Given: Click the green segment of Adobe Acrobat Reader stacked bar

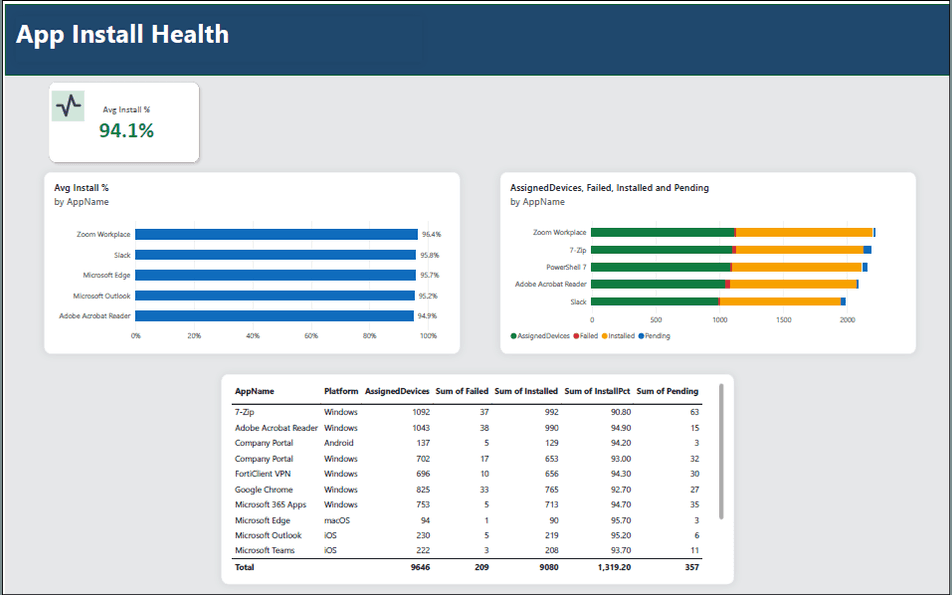Looking at the screenshot, I should click(x=658, y=284).
